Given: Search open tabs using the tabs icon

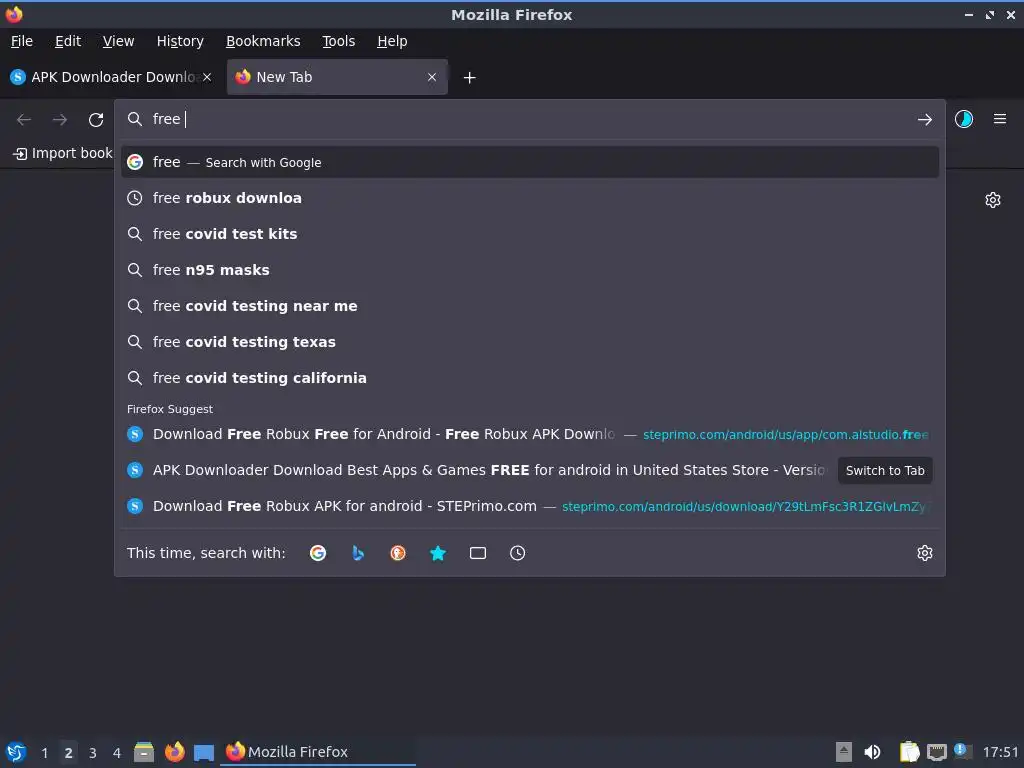Looking at the screenshot, I should [477, 553].
